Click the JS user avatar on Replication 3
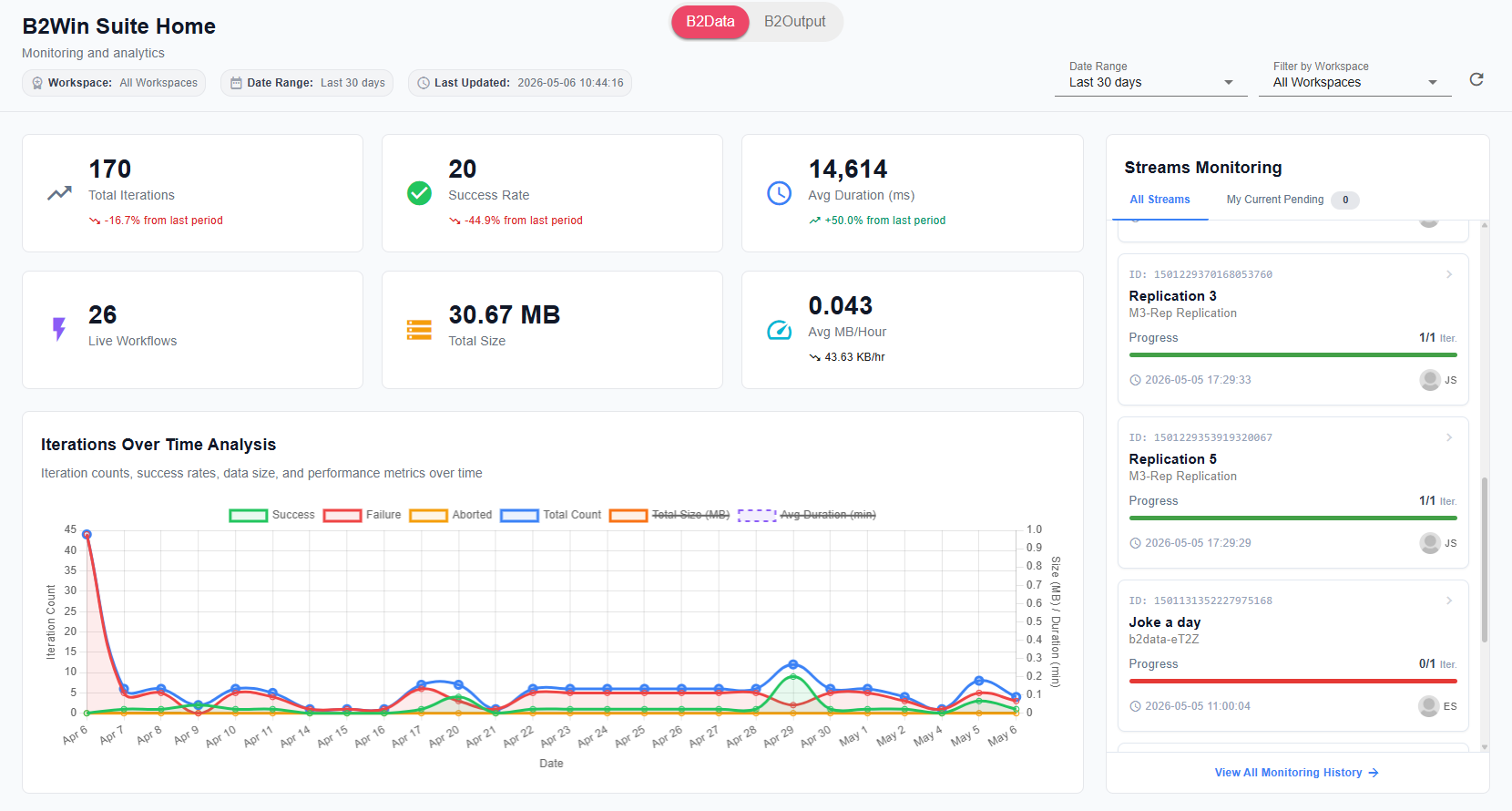Image resolution: width=1512 pixels, height=811 pixels. (x=1430, y=380)
